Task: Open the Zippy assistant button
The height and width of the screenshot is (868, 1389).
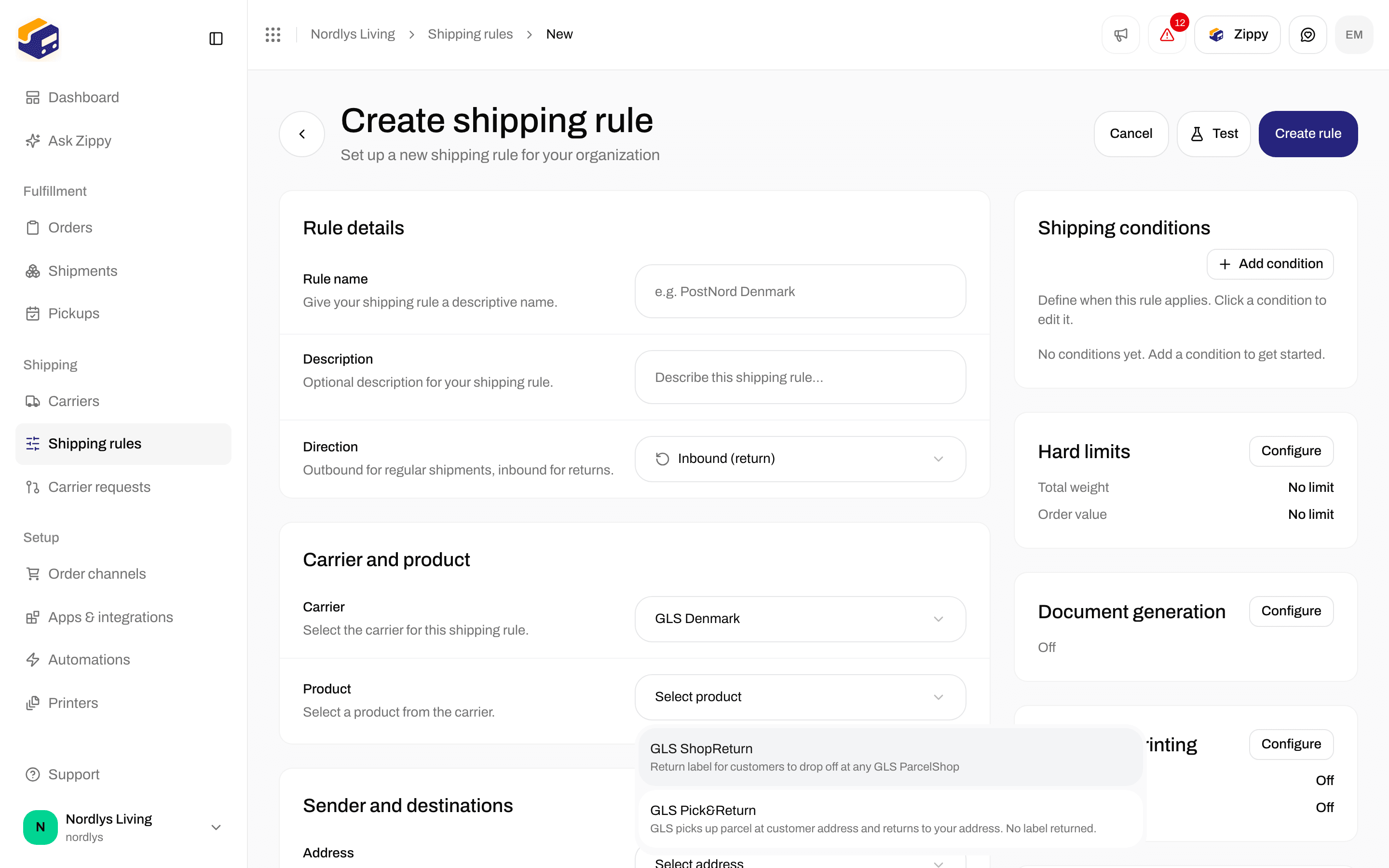Action: click(x=1237, y=35)
